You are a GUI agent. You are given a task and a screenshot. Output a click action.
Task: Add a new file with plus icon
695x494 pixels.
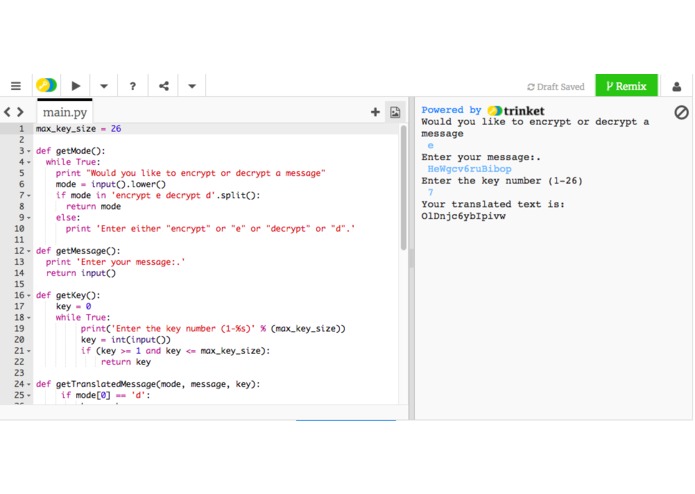[x=375, y=112]
